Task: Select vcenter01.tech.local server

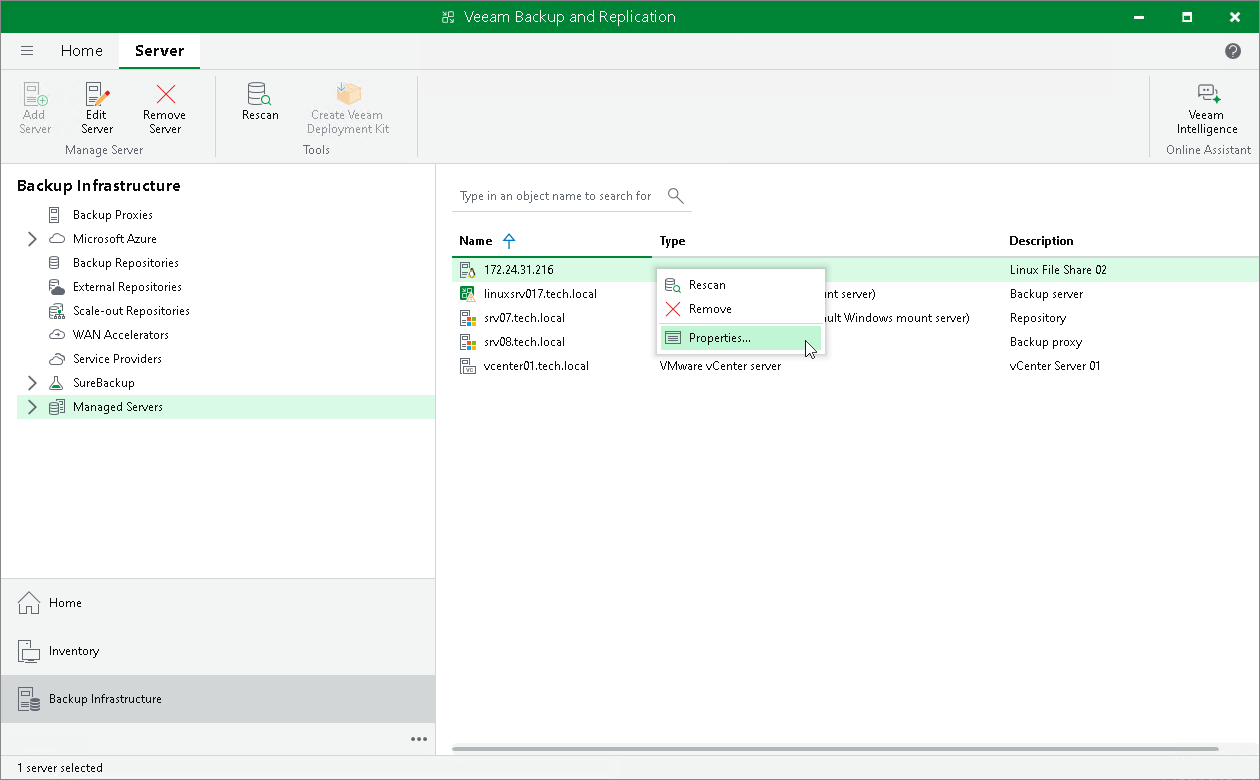Action: click(536, 366)
